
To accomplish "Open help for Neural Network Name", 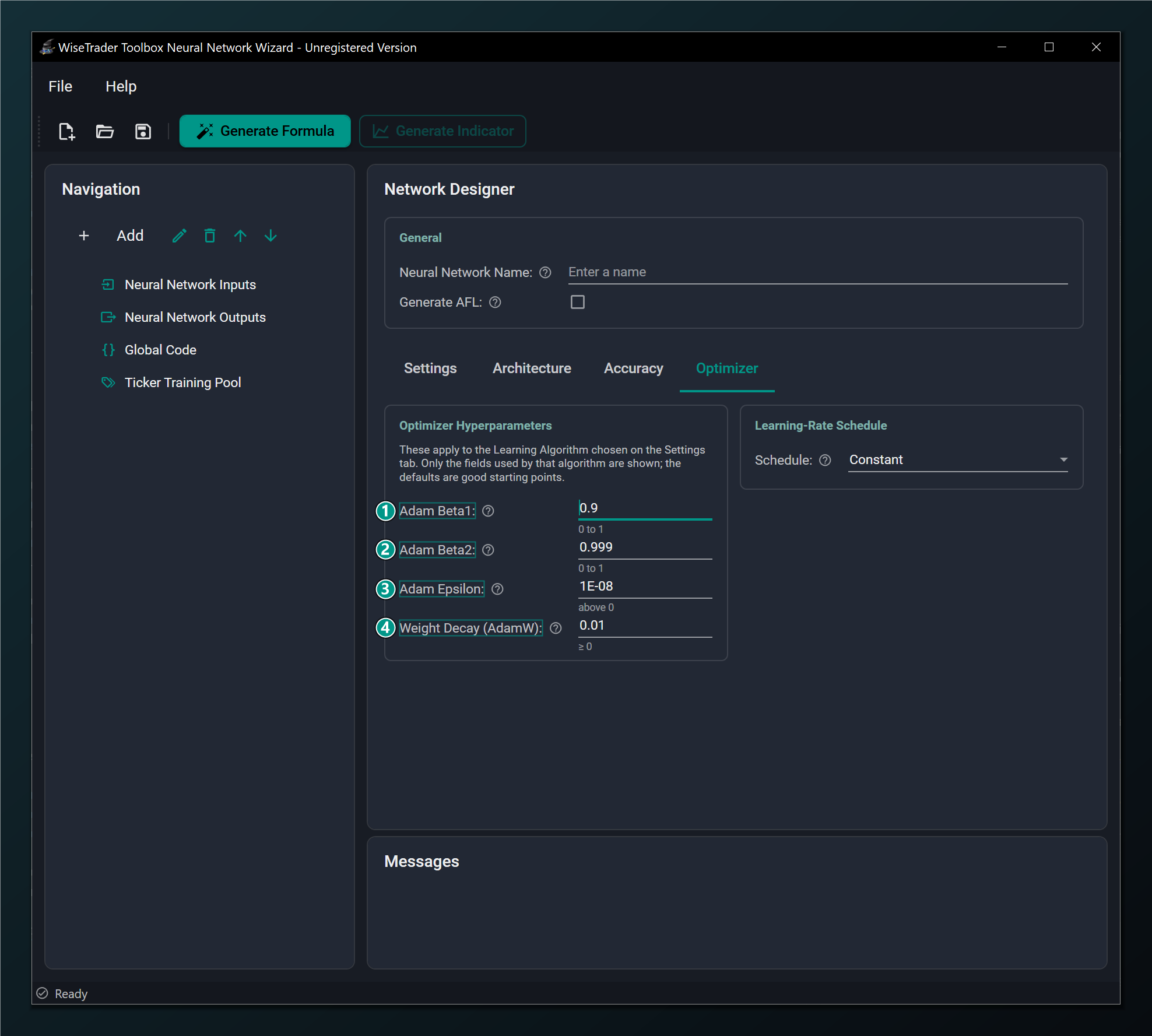I will [x=545, y=273].
